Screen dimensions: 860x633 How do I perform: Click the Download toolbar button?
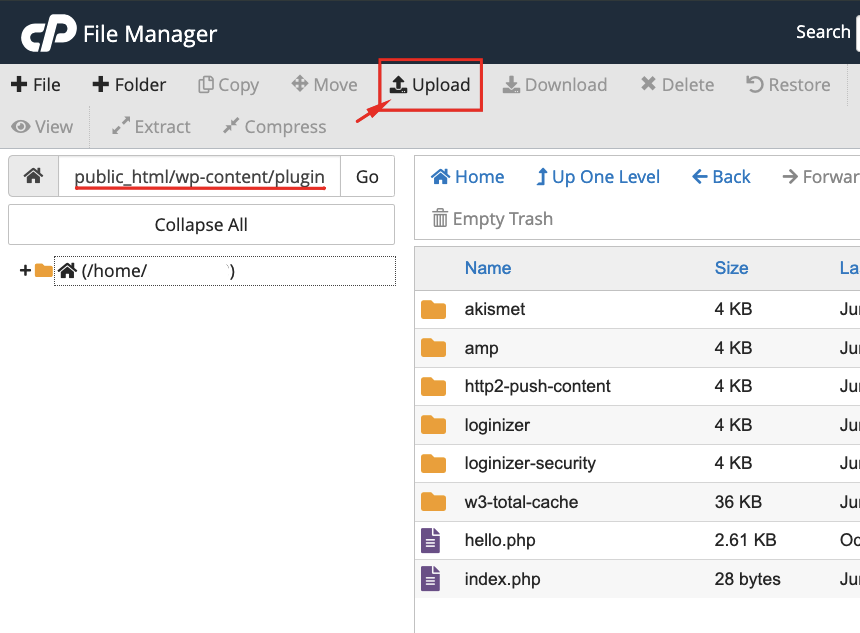555,84
